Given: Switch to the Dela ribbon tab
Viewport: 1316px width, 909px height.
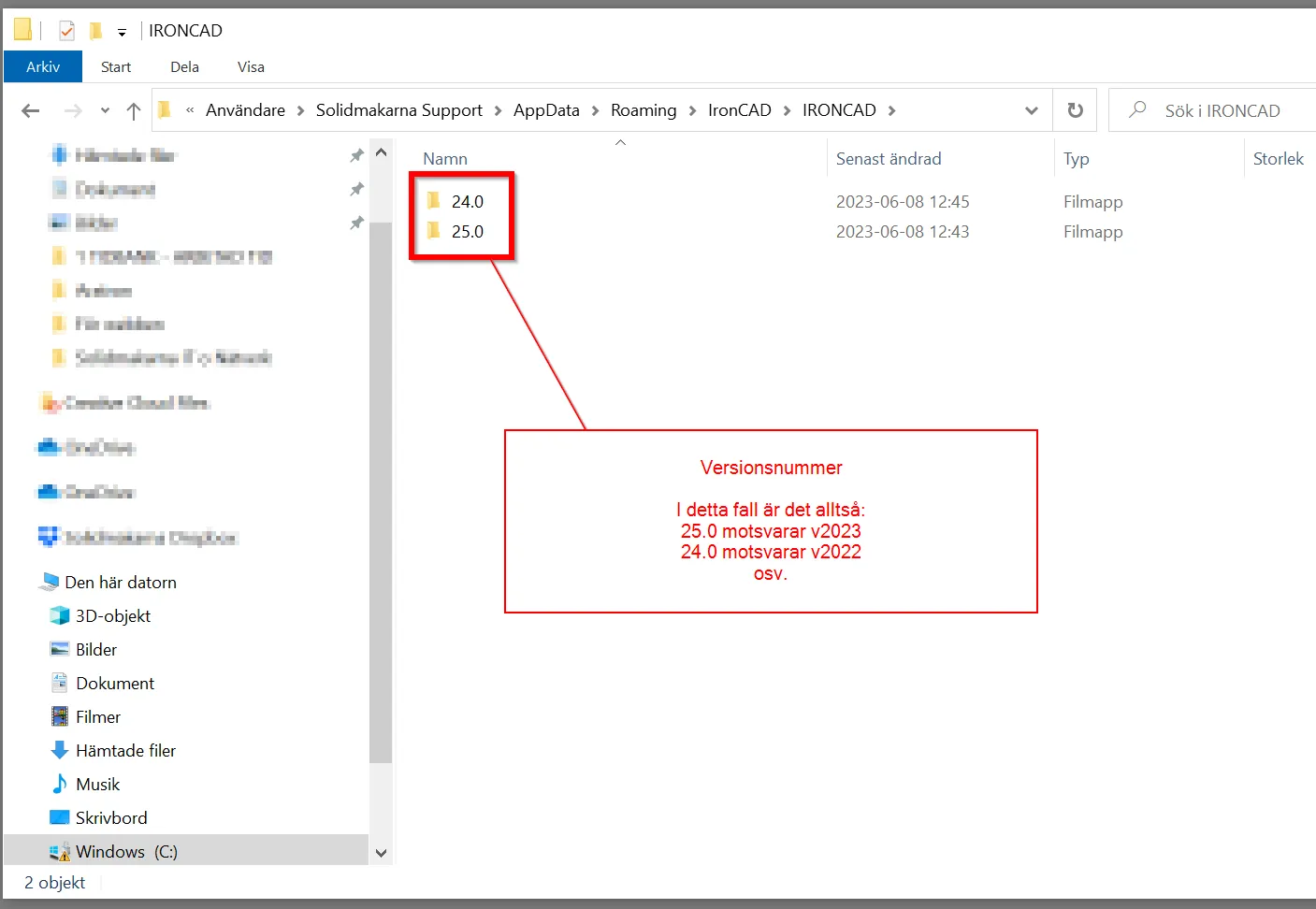Looking at the screenshot, I should [x=183, y=66].
